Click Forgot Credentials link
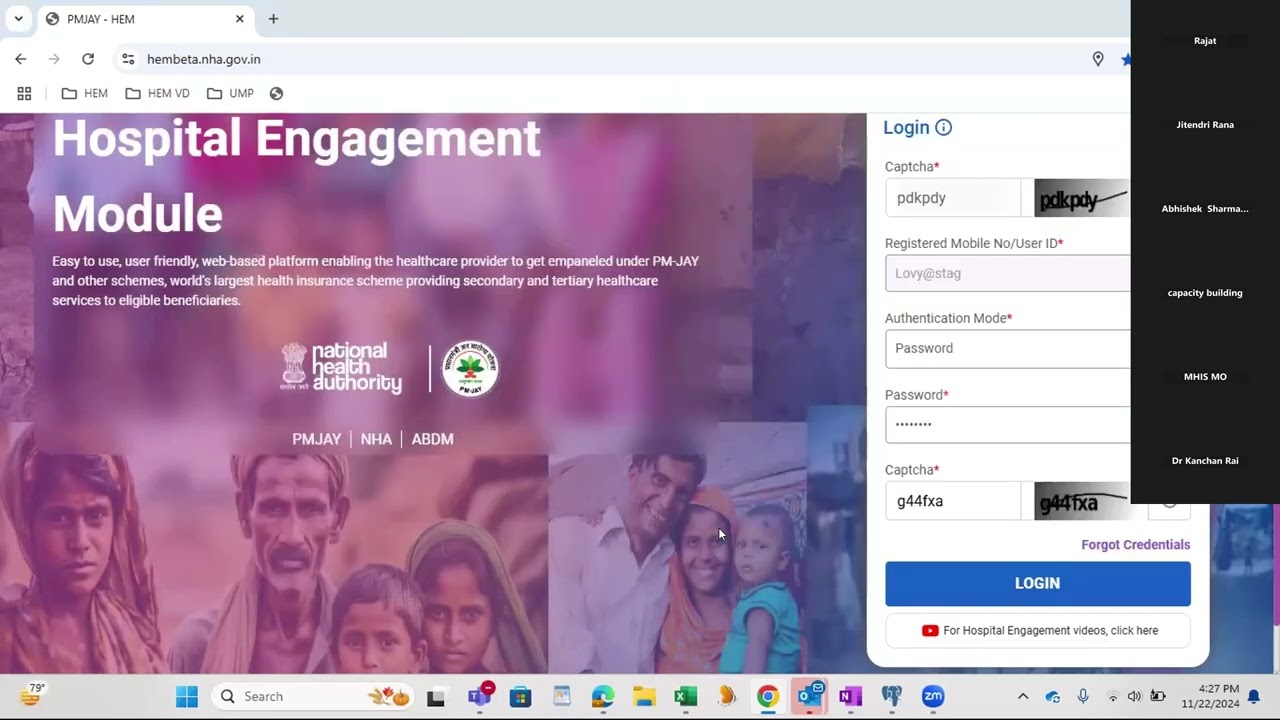Image resolution: width=1280 pixels, height=720 pixels. point(1135,545)
